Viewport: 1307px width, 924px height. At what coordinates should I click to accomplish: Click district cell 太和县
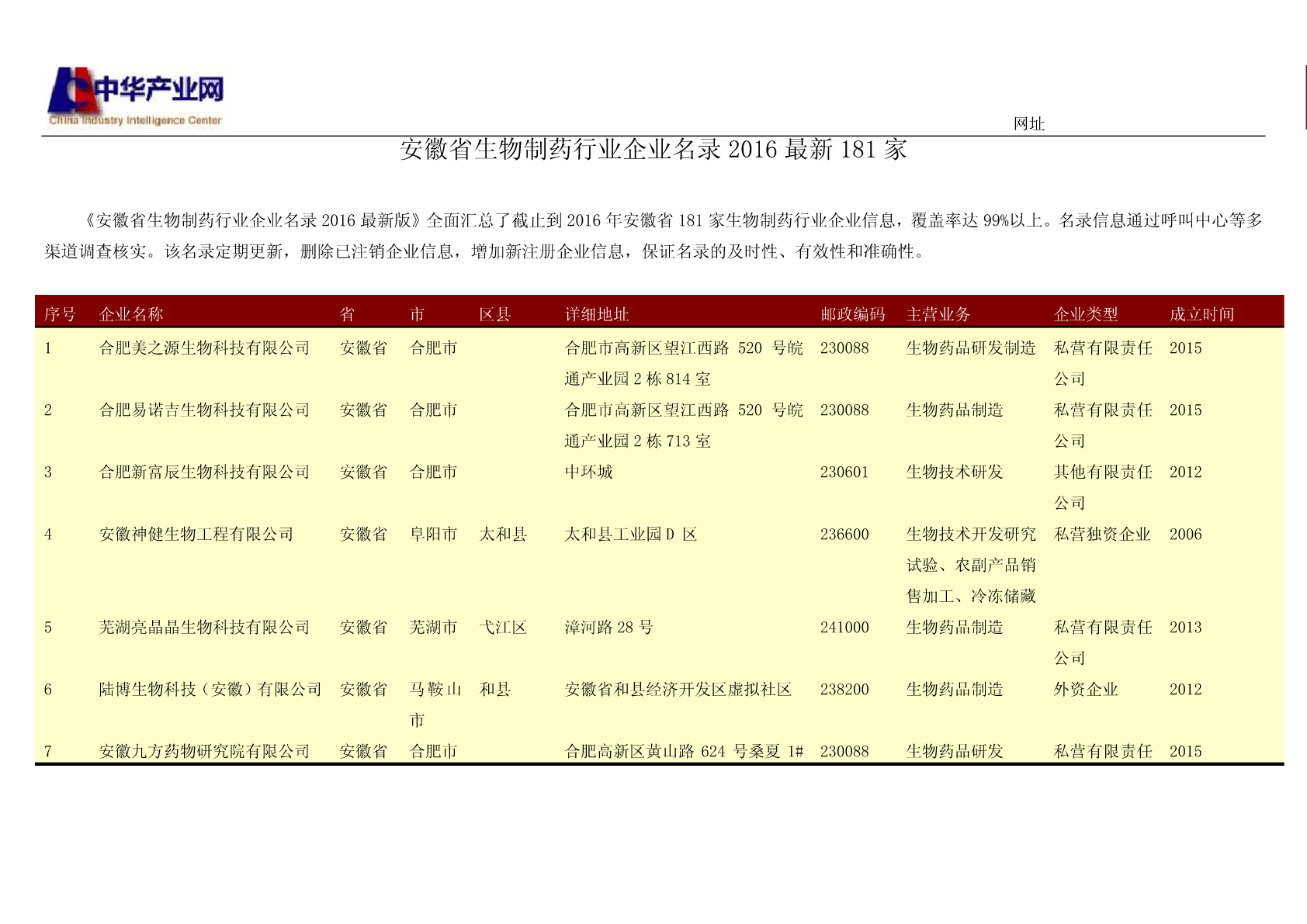[x=503, y=535]
